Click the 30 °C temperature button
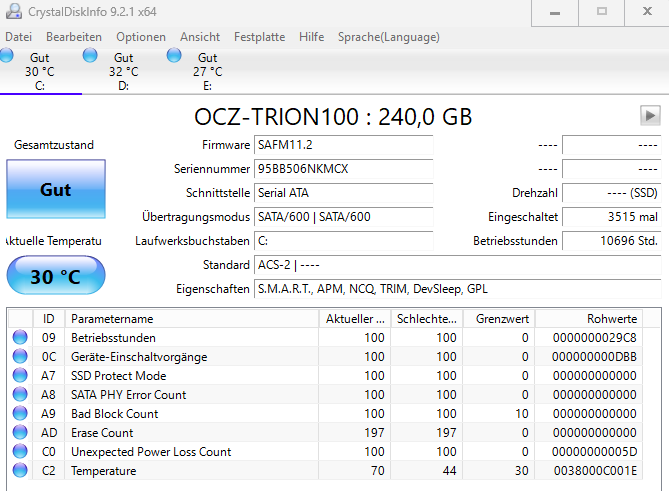The width and height of the screenshot is (669, 491). pos(56,276)
